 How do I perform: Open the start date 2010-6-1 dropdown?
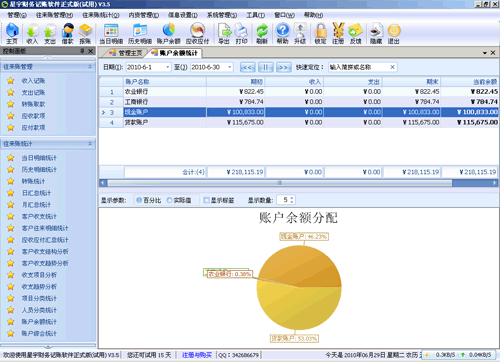(x=167, y=67)
